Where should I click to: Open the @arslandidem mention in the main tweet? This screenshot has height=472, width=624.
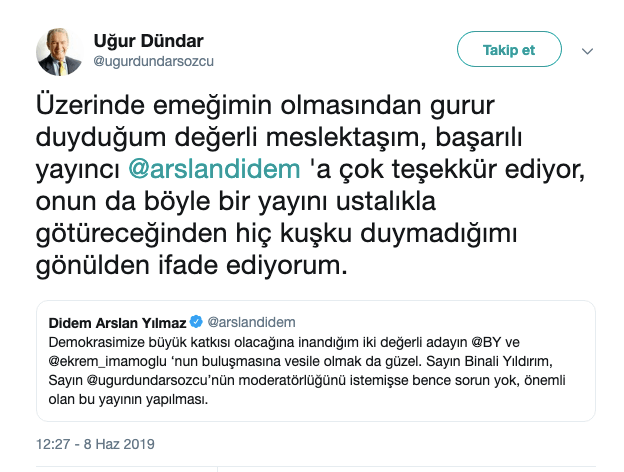[214, 166]
